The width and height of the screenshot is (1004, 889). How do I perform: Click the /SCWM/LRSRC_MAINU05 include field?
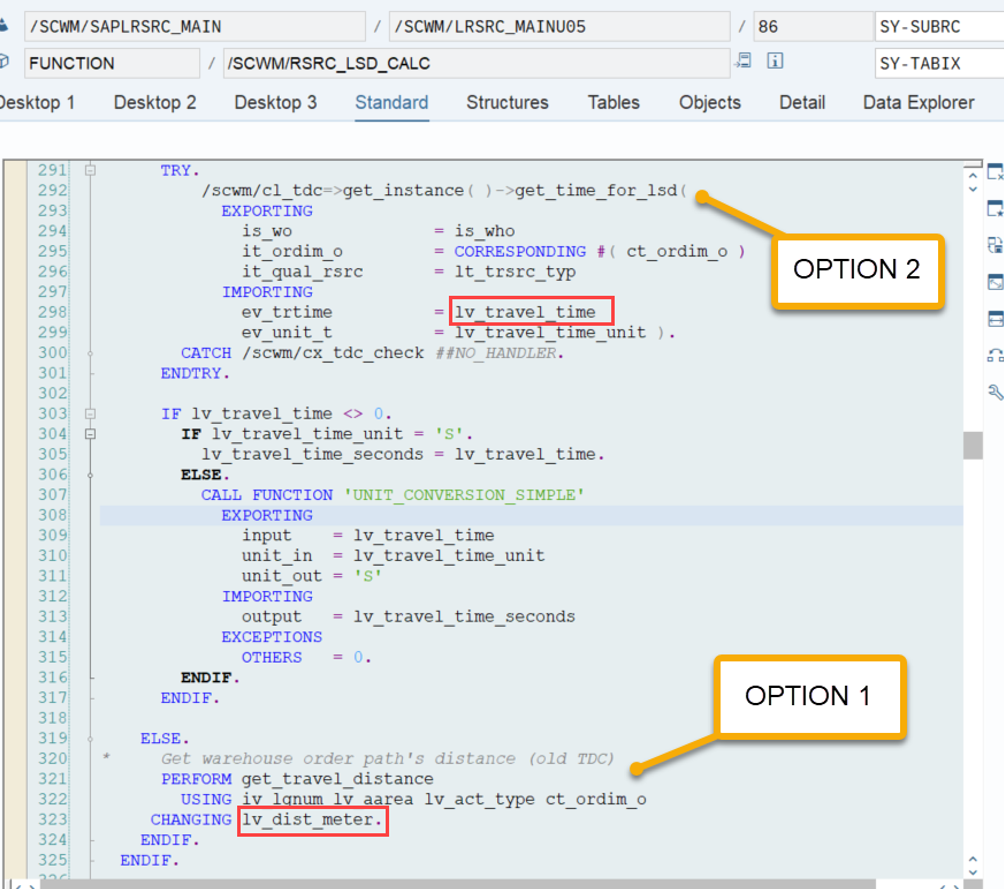(x=559, y=27)
